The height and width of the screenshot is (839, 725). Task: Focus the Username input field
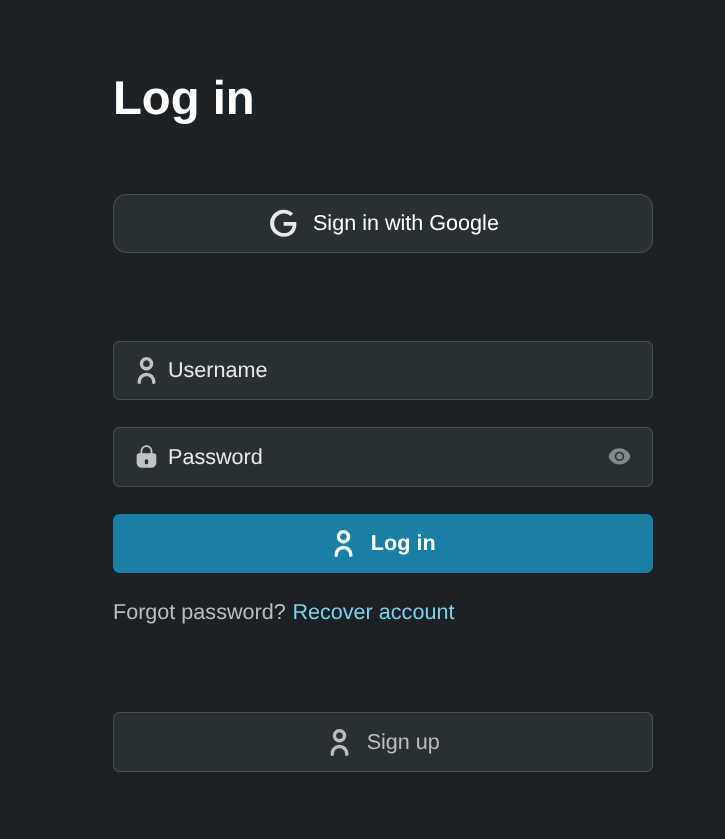[x=400, y=371]
